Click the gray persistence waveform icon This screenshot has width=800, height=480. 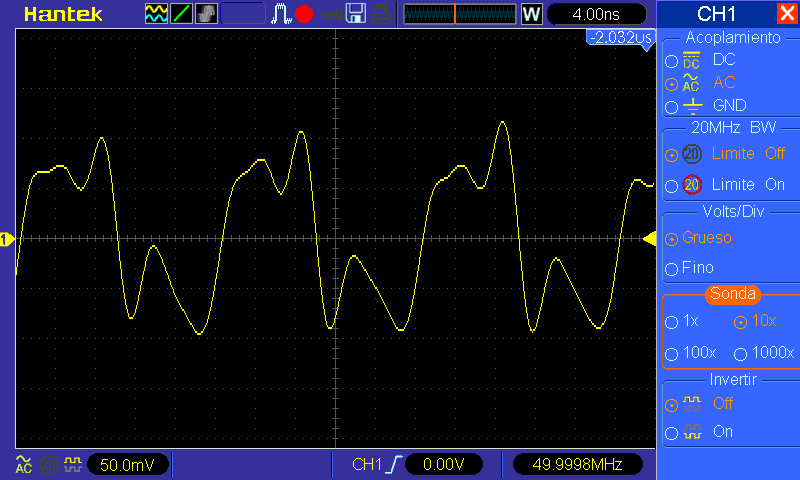[207, 14]
